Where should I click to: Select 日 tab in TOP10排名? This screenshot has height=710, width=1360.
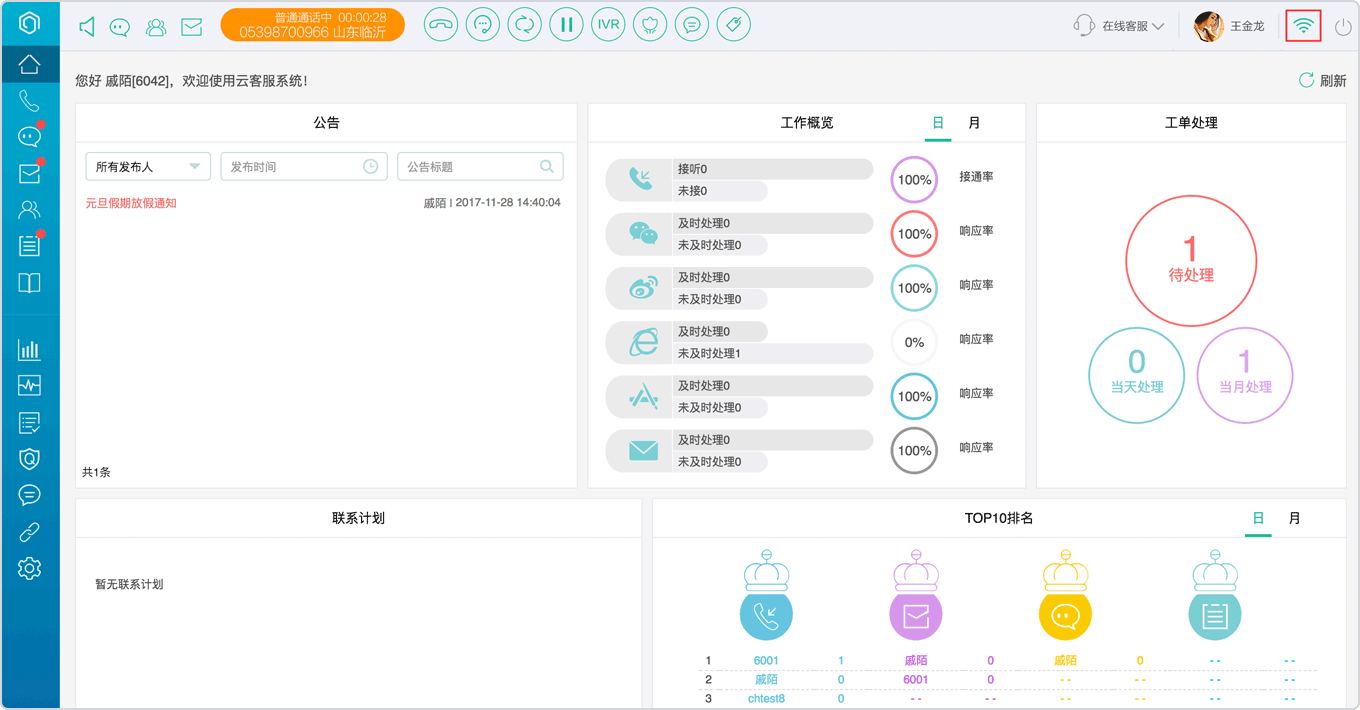tap(1258, 519)
